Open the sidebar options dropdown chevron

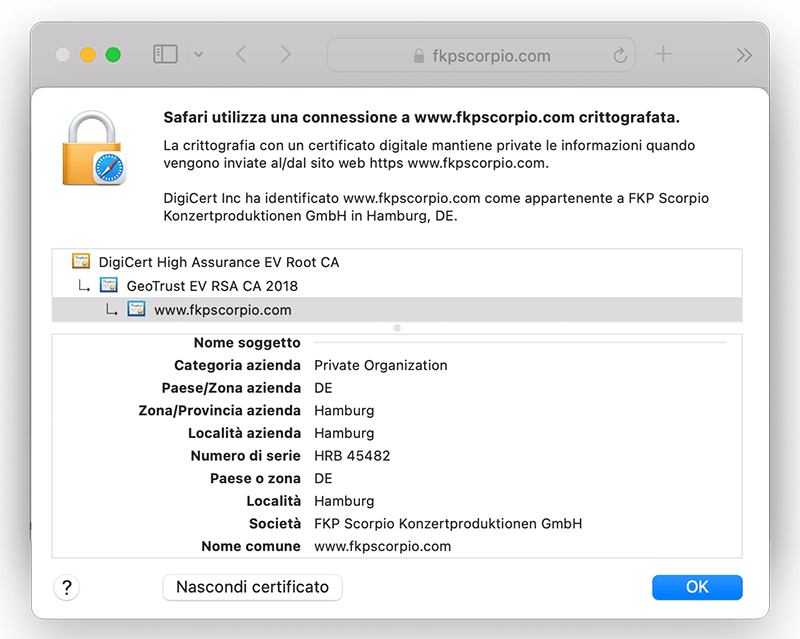coord(198,55)
